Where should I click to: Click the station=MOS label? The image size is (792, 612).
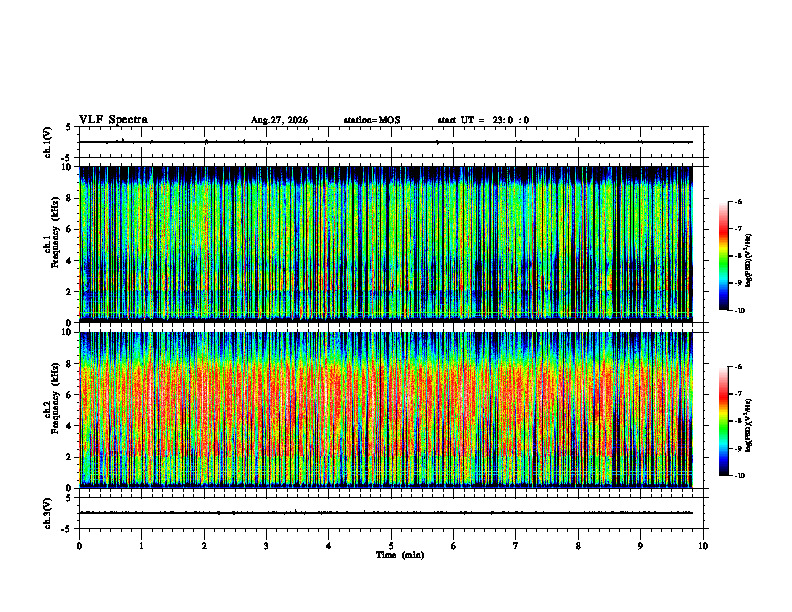[x=372, y=120]
